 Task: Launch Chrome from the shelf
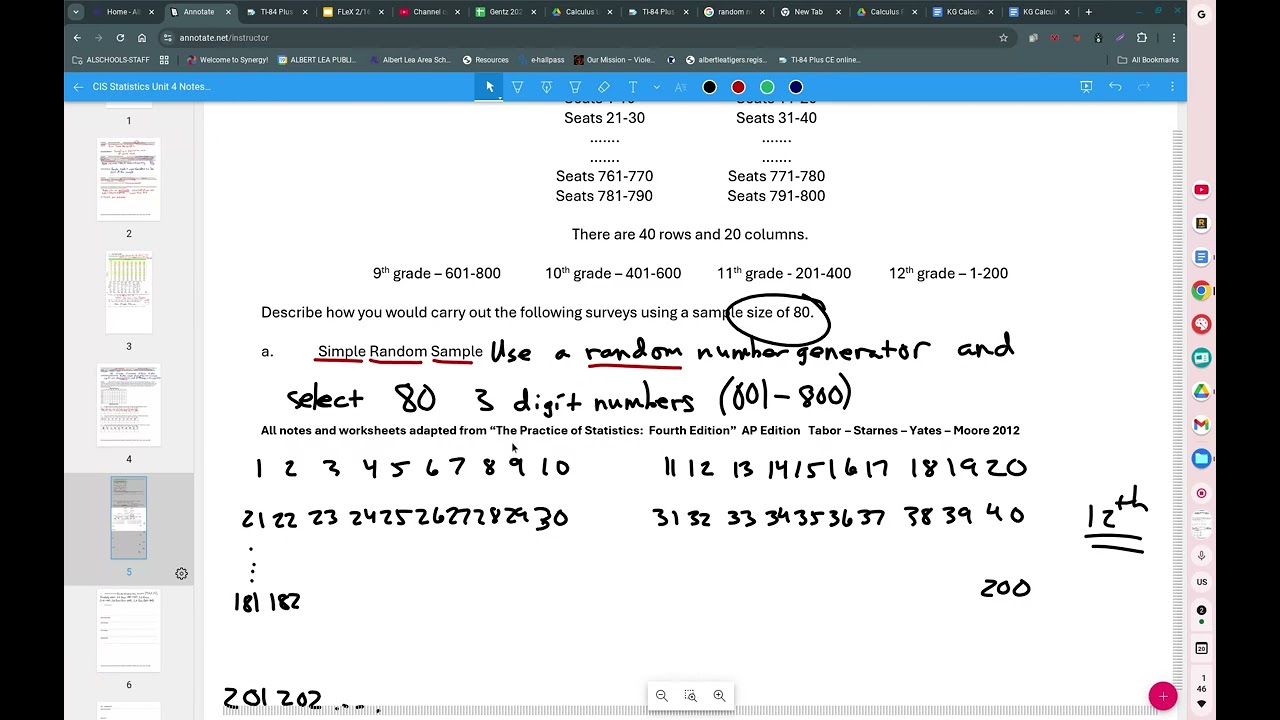tap(1201, 291)
